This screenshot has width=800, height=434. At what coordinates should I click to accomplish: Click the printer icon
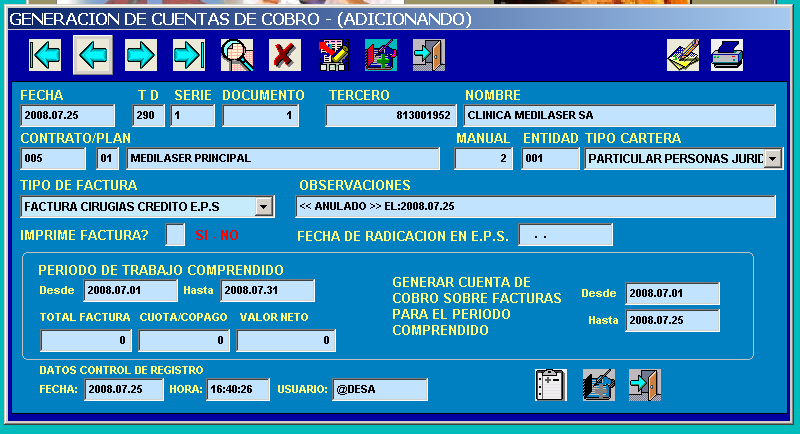[x=727, y=55]
